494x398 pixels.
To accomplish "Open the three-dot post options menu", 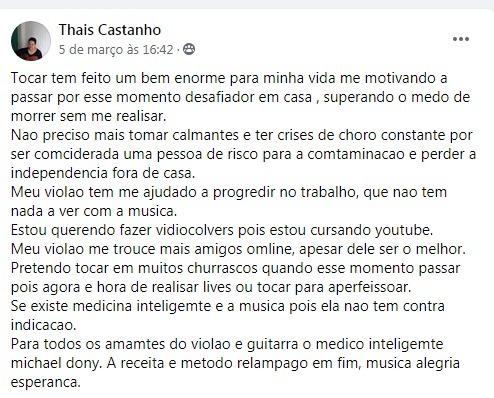I will 461,39.
